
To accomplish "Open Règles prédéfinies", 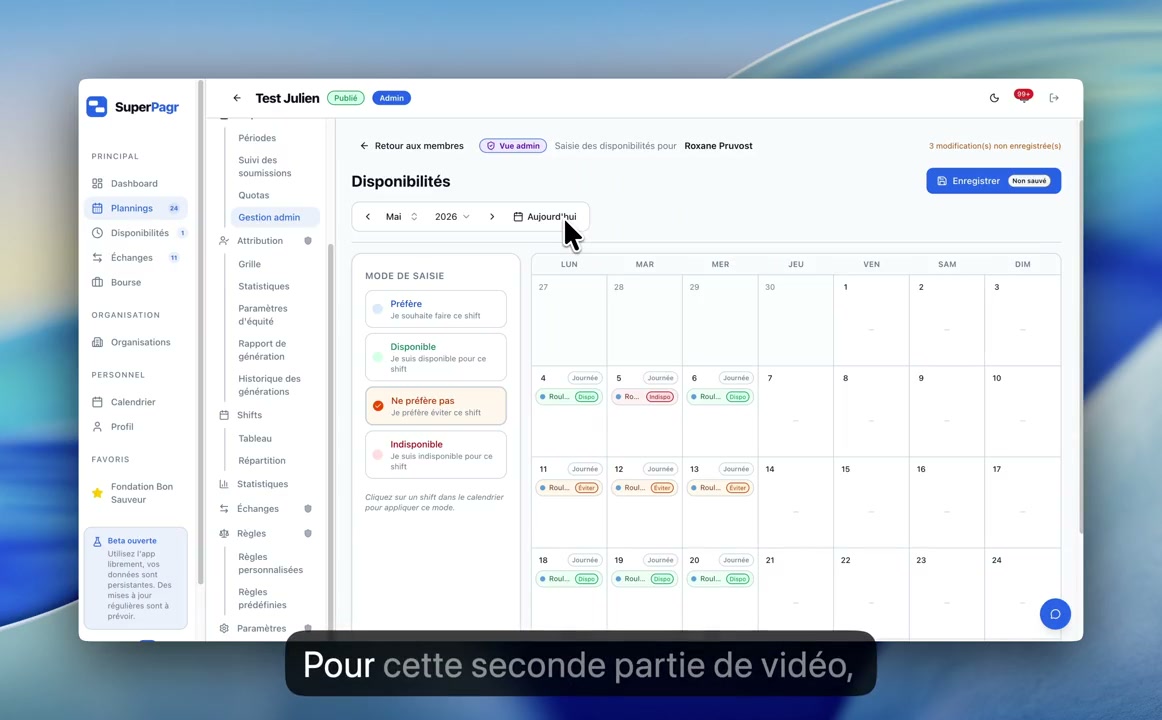I will (262, 599).
